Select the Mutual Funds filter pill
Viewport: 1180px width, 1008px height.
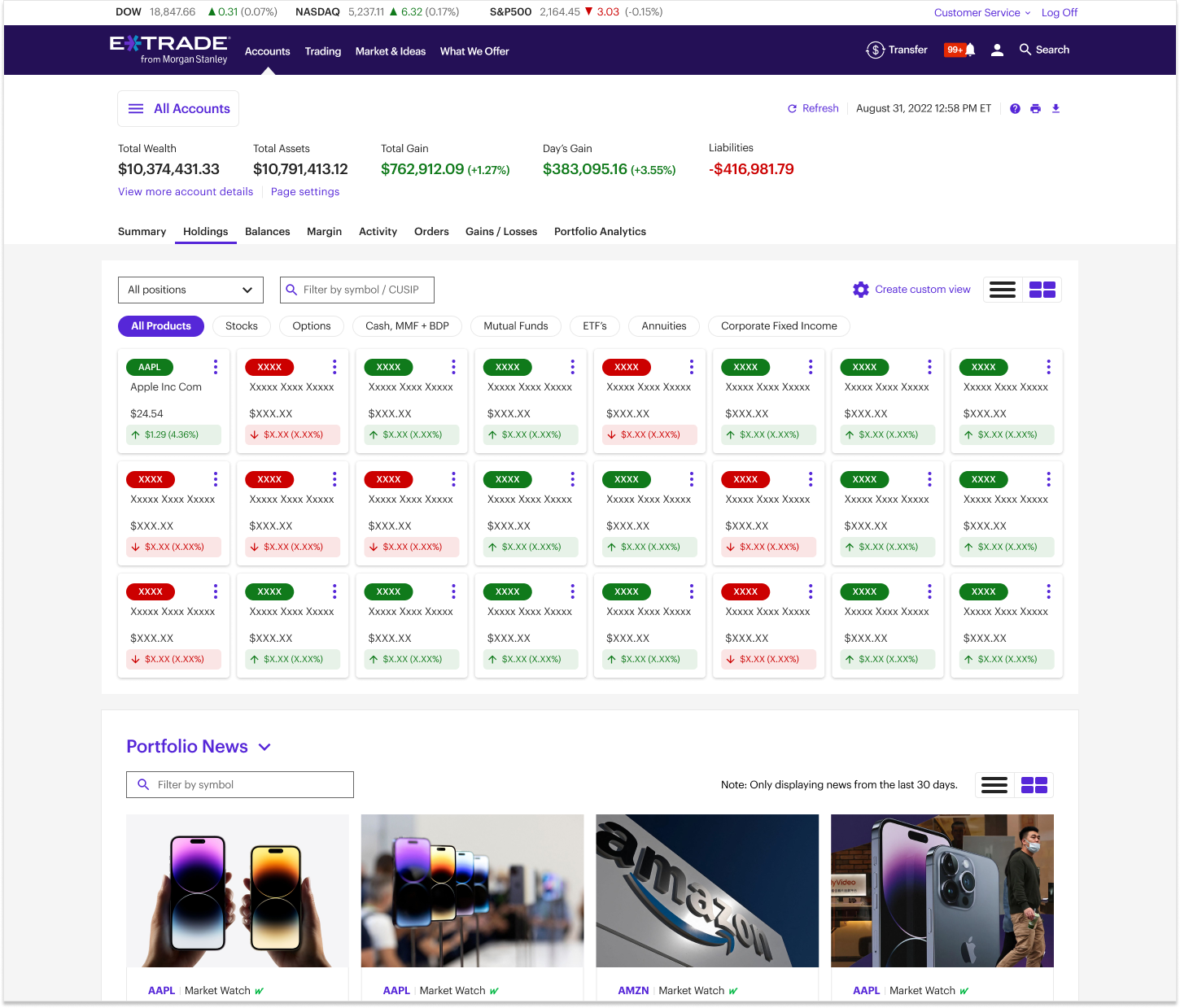(x=516, y=326)
